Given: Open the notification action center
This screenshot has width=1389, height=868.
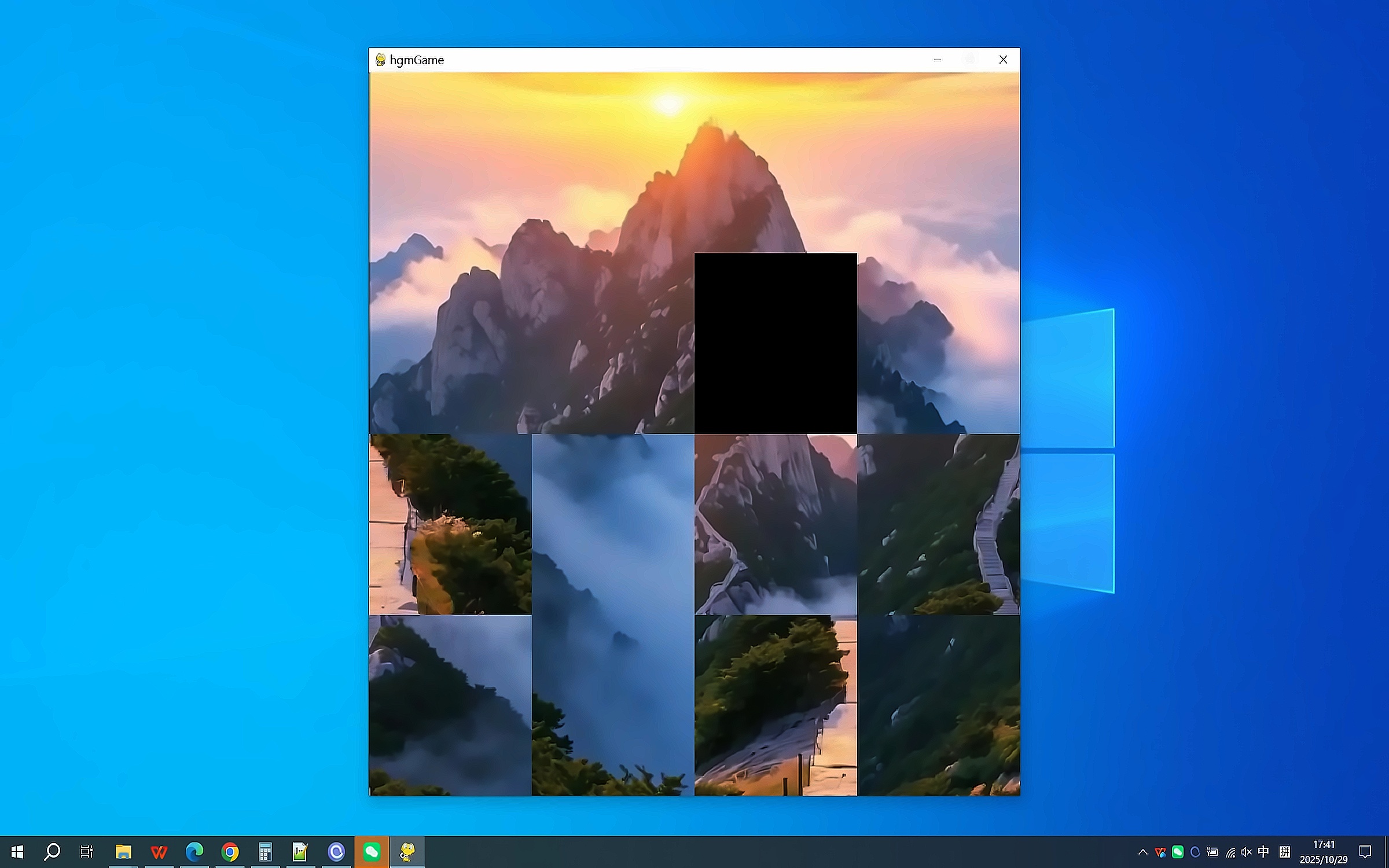Looking at the screenshot, I should tap(1365, 852).
